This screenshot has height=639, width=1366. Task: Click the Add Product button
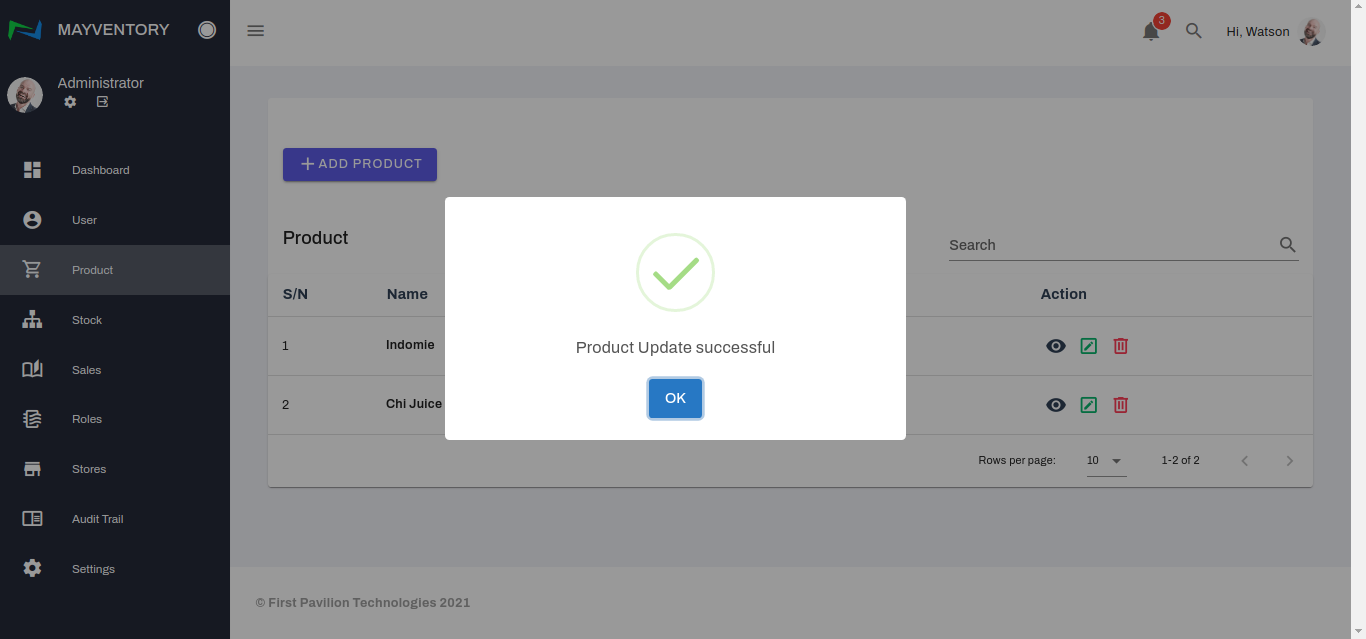click(x=360, y=164)
